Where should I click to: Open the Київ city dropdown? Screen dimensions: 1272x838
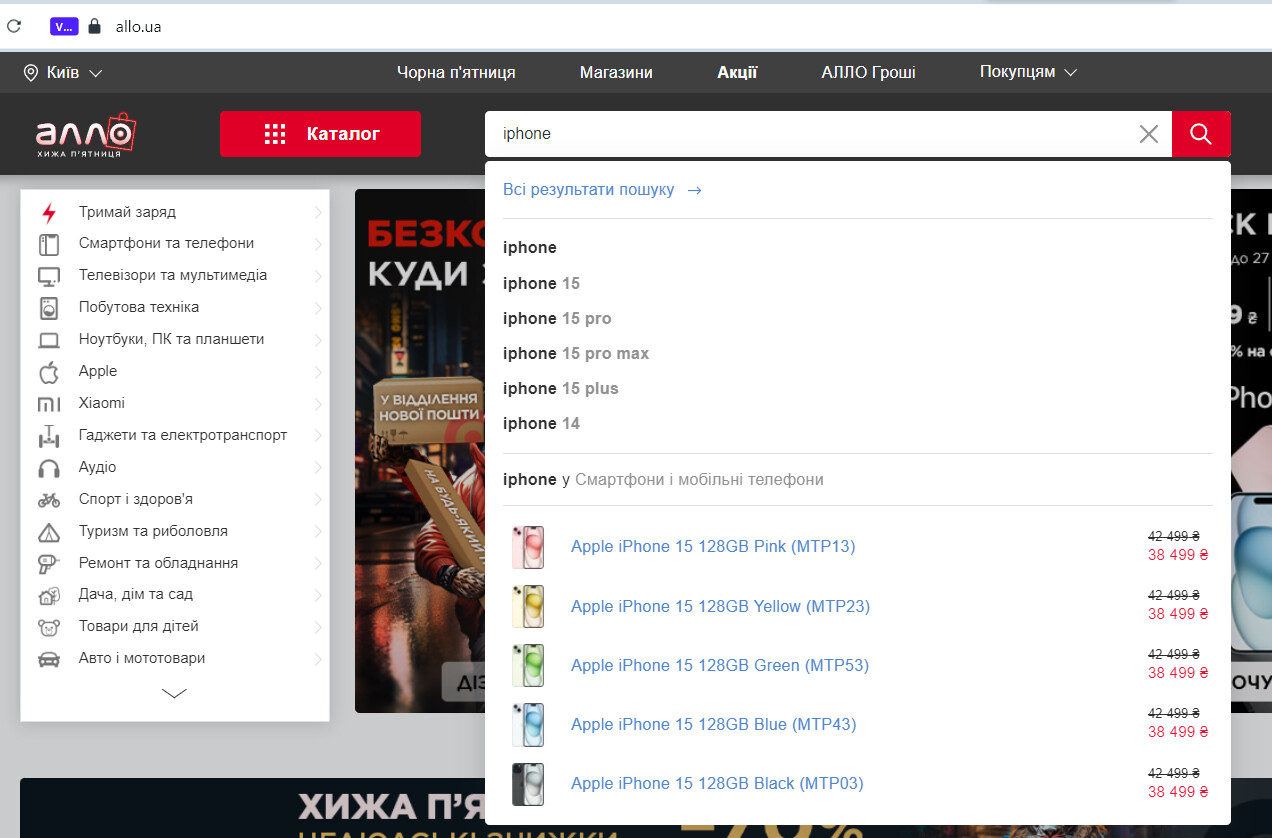tap(63, 73)
